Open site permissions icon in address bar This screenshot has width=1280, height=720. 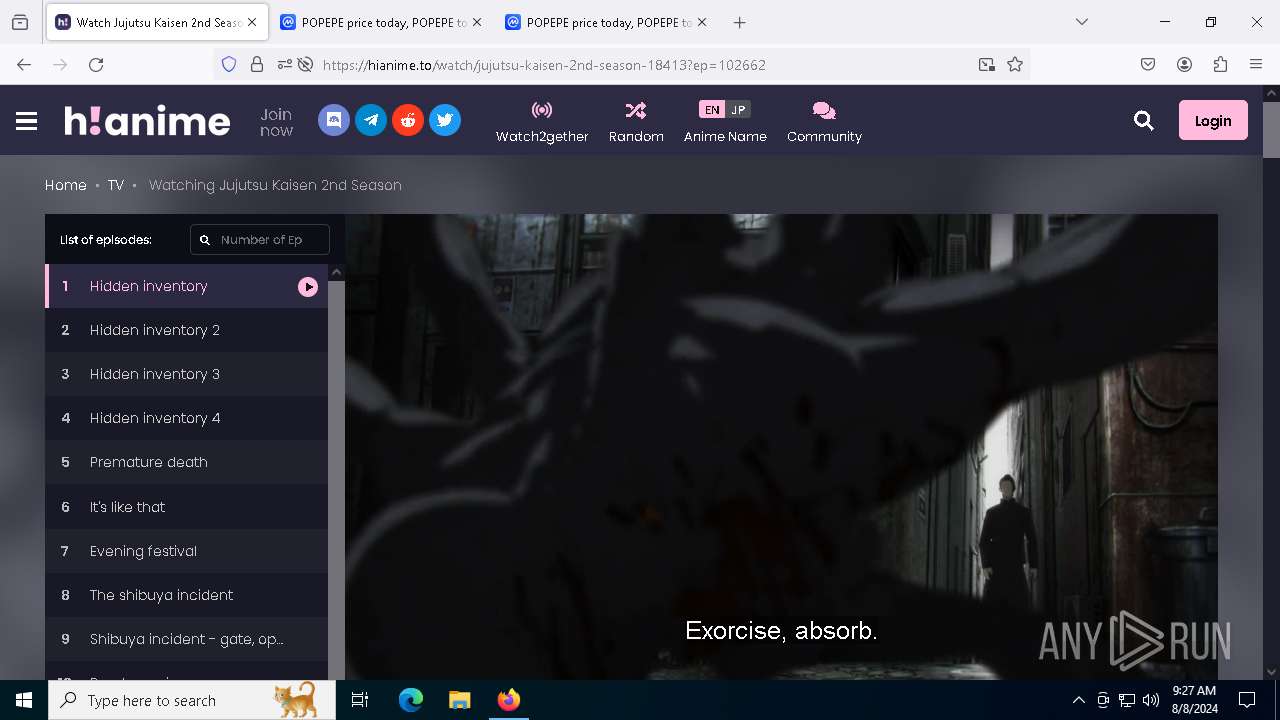[285, 64]
